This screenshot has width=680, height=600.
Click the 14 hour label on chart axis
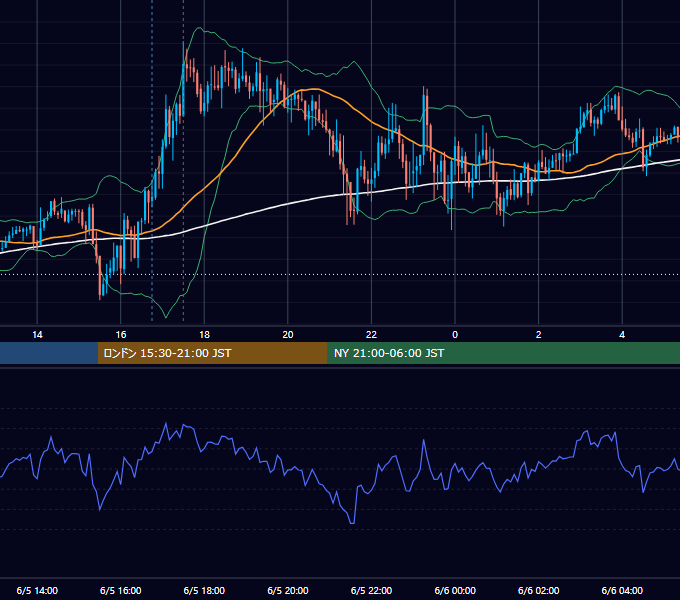[x=37, y=335]
